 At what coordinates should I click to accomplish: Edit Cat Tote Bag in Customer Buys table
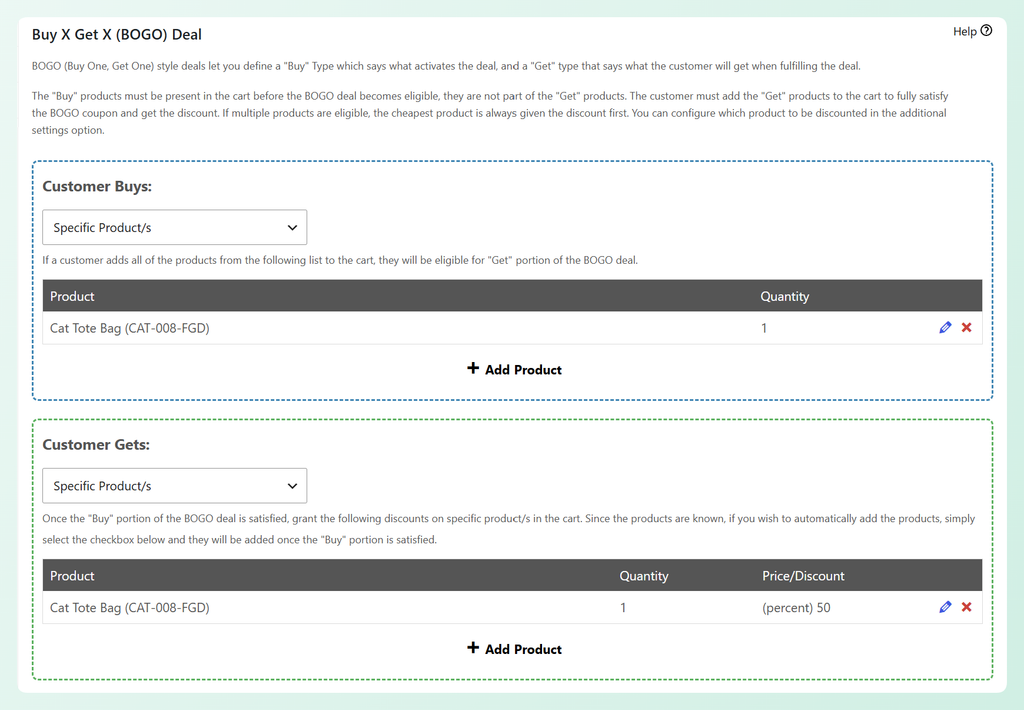[x=945, y=327]
